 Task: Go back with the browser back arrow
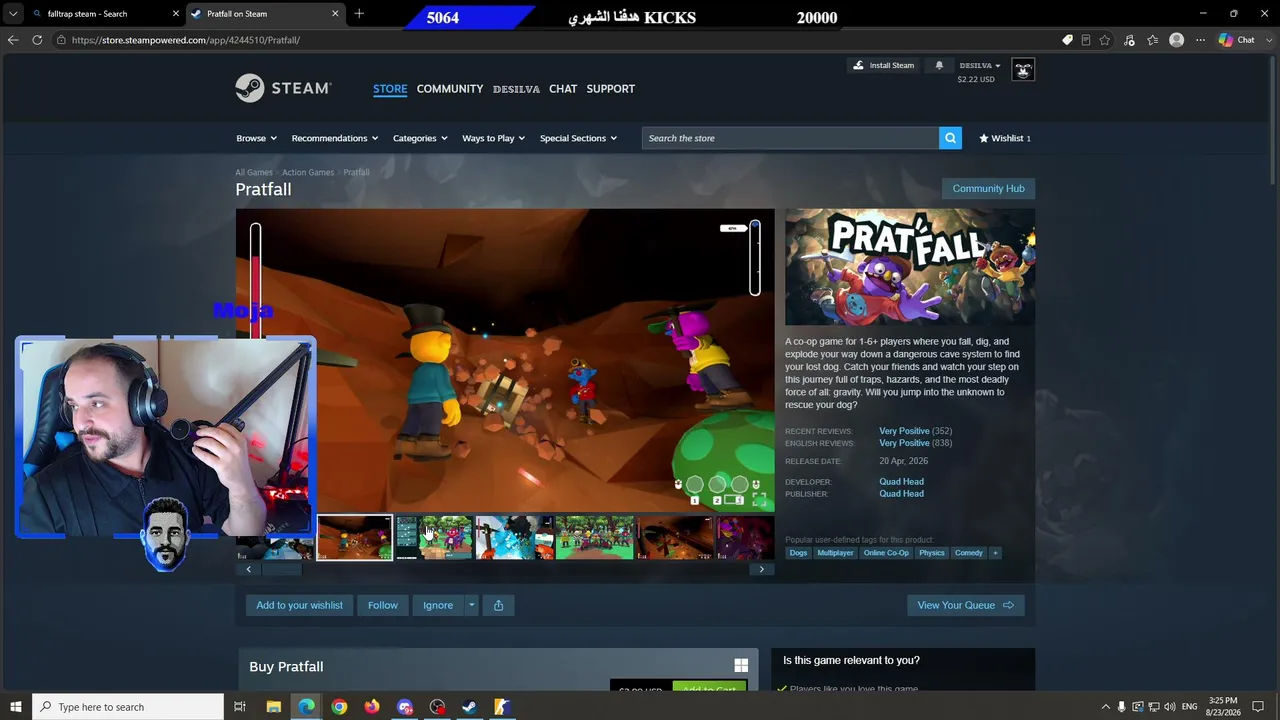13,40
